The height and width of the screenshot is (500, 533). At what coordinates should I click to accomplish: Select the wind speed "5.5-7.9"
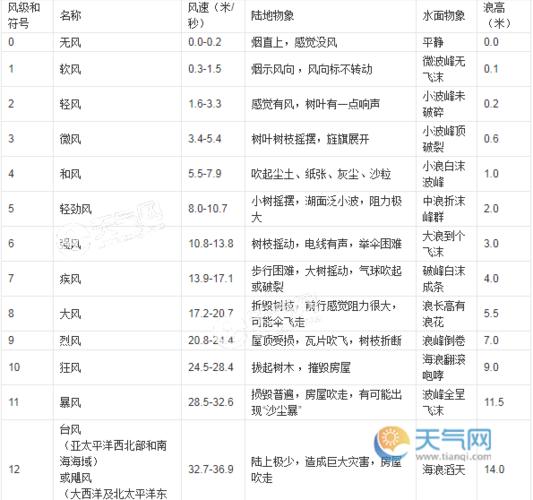click(205, 174)
